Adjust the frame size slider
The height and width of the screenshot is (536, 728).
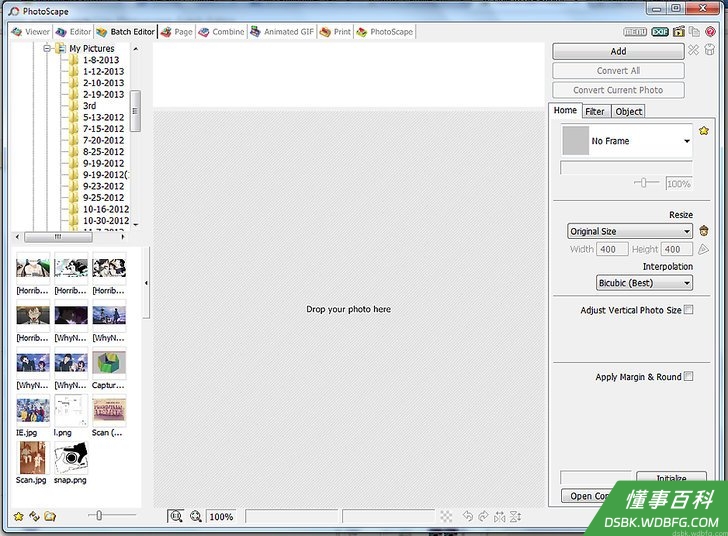tap(644, 183)
